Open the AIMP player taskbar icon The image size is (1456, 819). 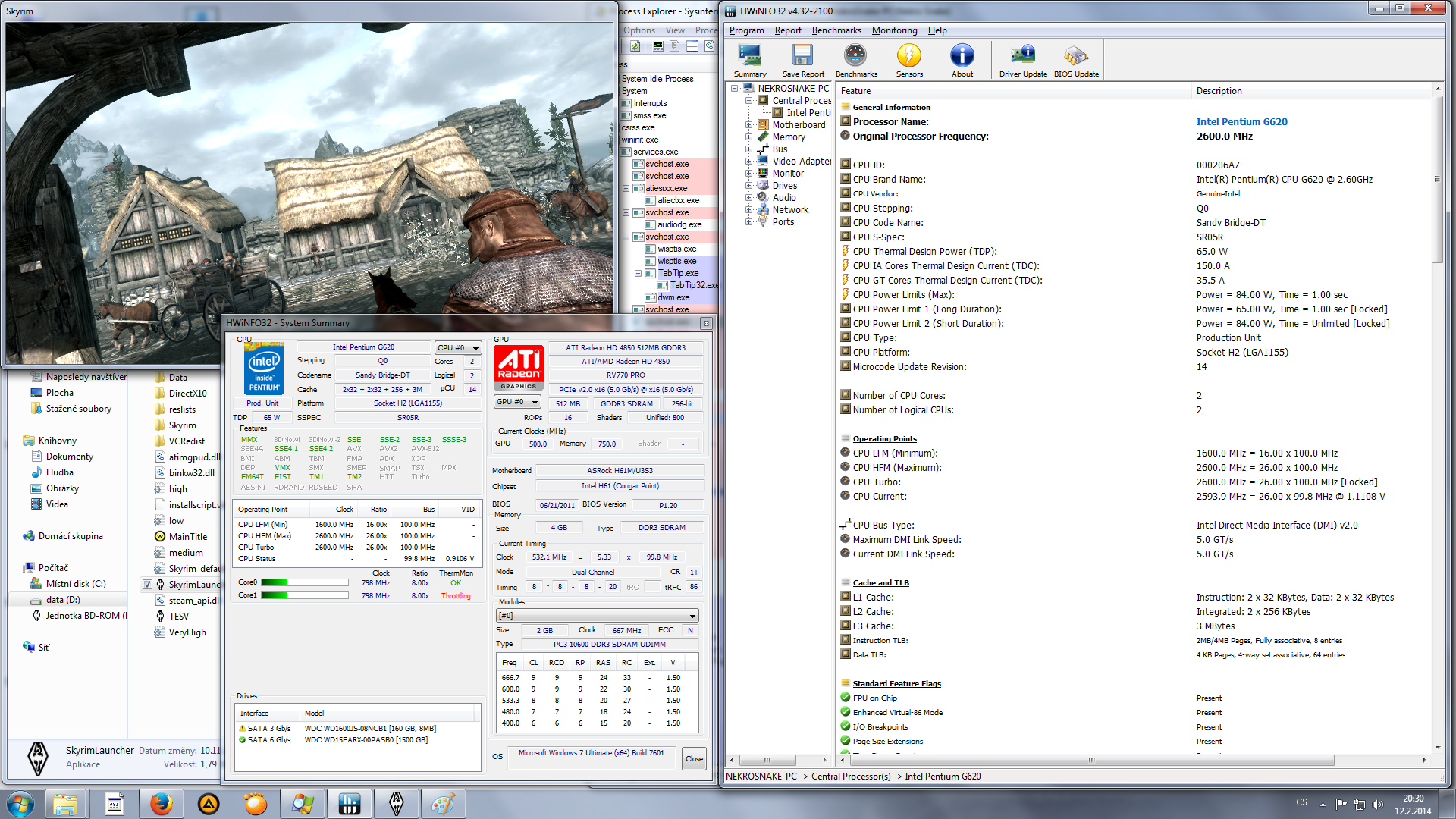(x=209, y=804)
